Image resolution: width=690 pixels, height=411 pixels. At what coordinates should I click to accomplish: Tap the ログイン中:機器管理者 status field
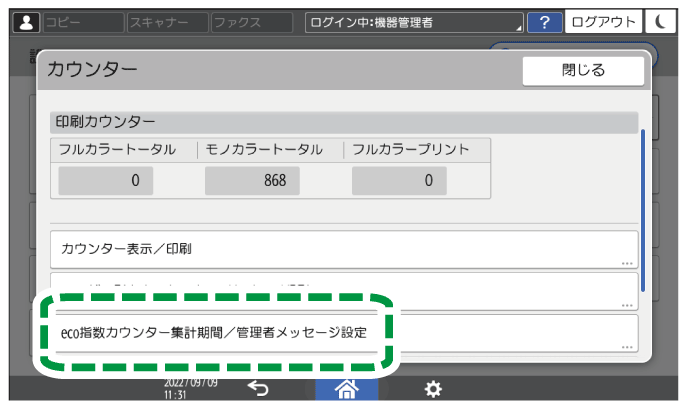tap(414, 22)
